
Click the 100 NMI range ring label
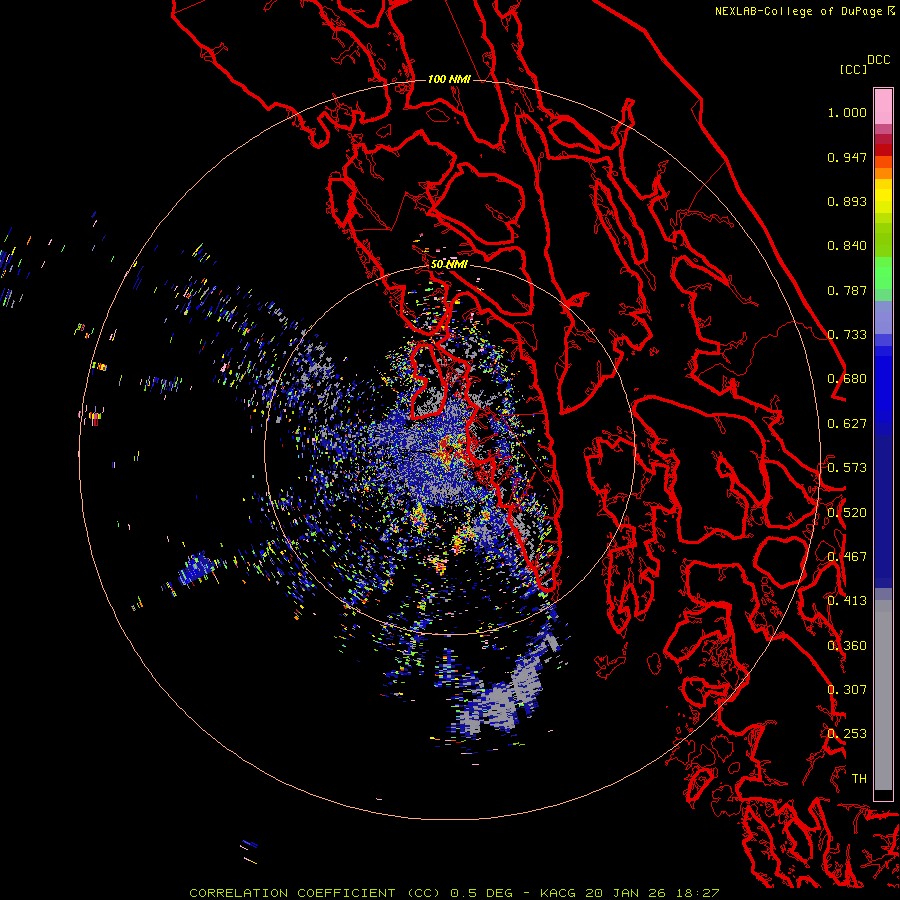(449, 79)
